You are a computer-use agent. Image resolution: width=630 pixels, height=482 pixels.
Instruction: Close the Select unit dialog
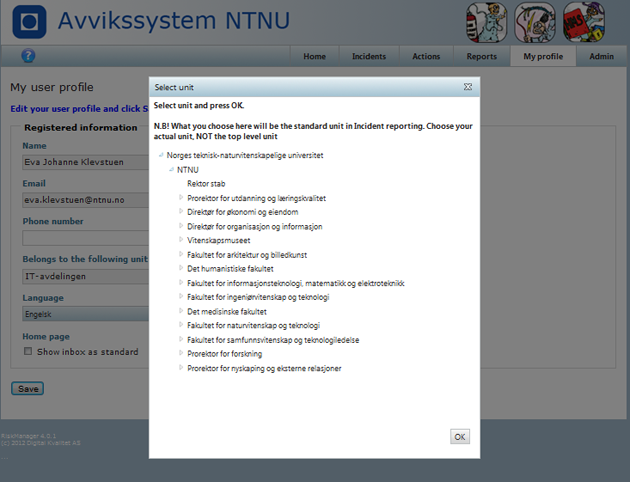[x=468, y=87]
